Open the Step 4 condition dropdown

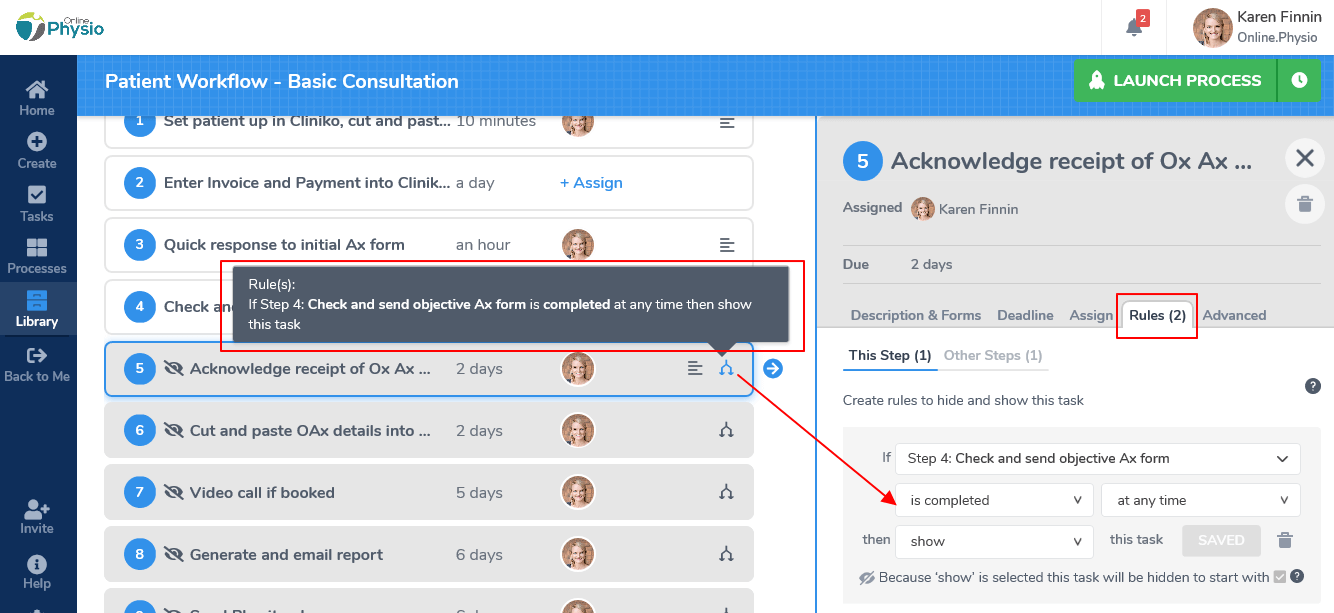[x=1096, y=458]
